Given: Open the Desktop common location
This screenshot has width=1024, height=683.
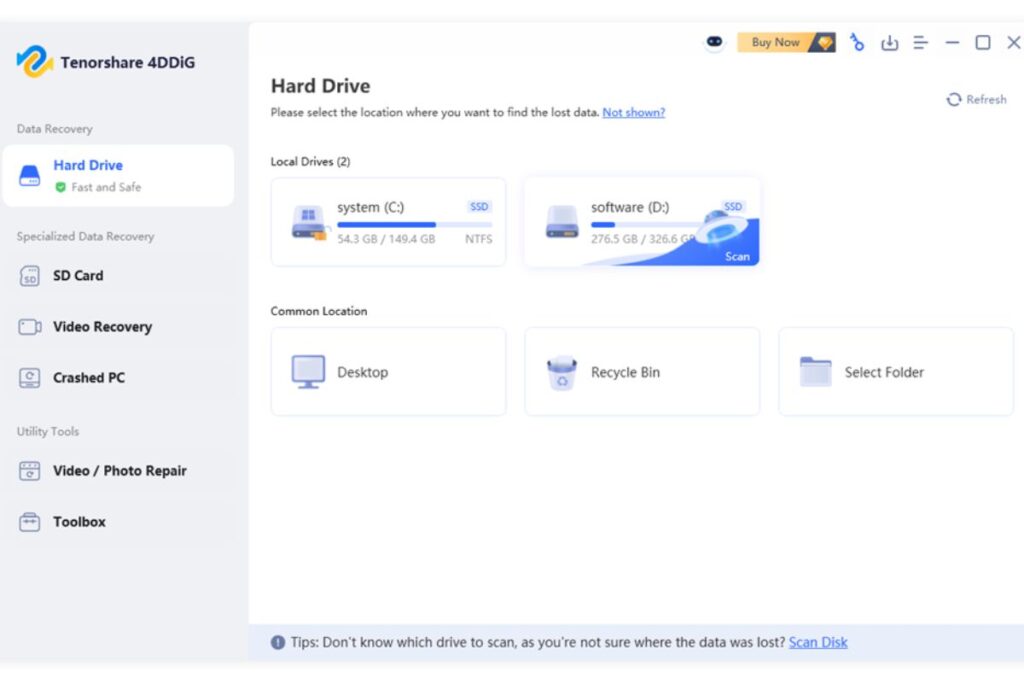Looking at the screenshot, I should tap(388, 371).
